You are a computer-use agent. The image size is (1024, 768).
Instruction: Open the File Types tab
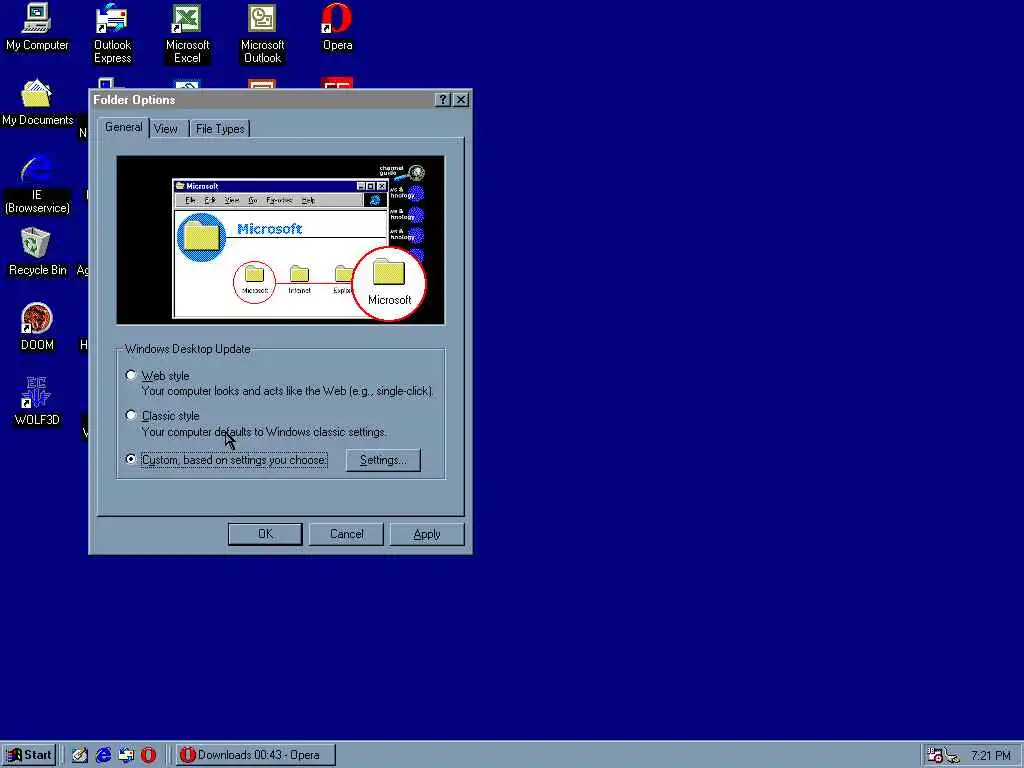[220, 129]
